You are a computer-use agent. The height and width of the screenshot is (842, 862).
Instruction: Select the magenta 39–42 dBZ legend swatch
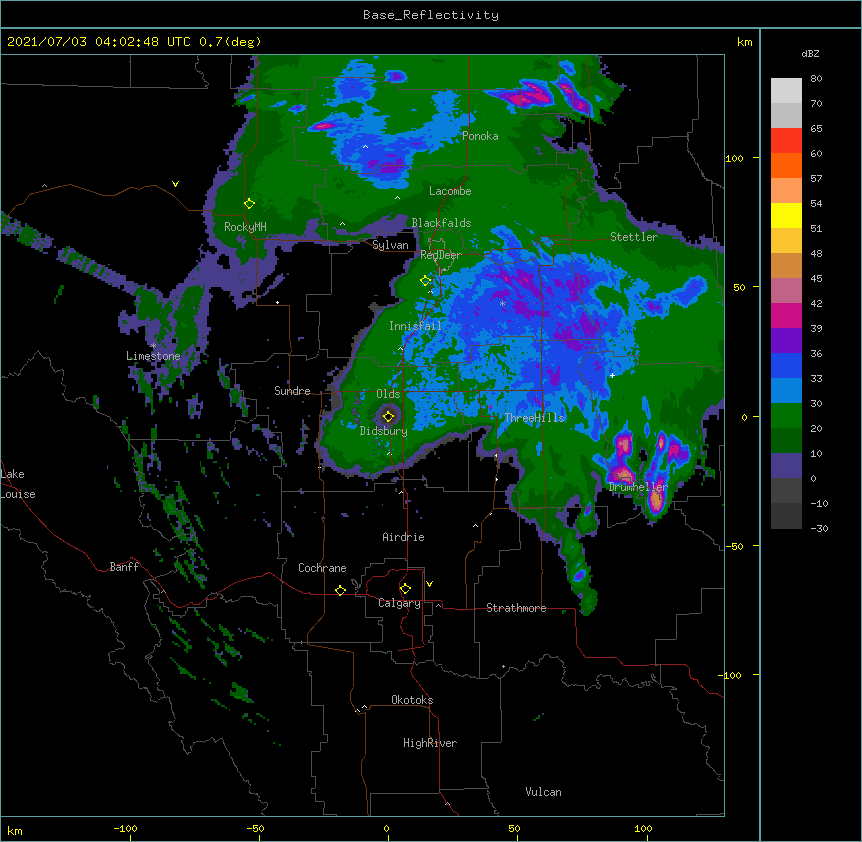(x=786, y=315)
